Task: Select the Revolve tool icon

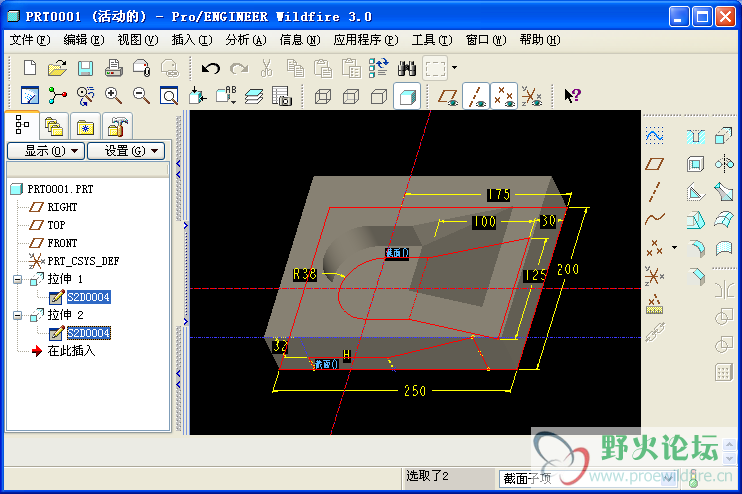Action: click(724, 164)
